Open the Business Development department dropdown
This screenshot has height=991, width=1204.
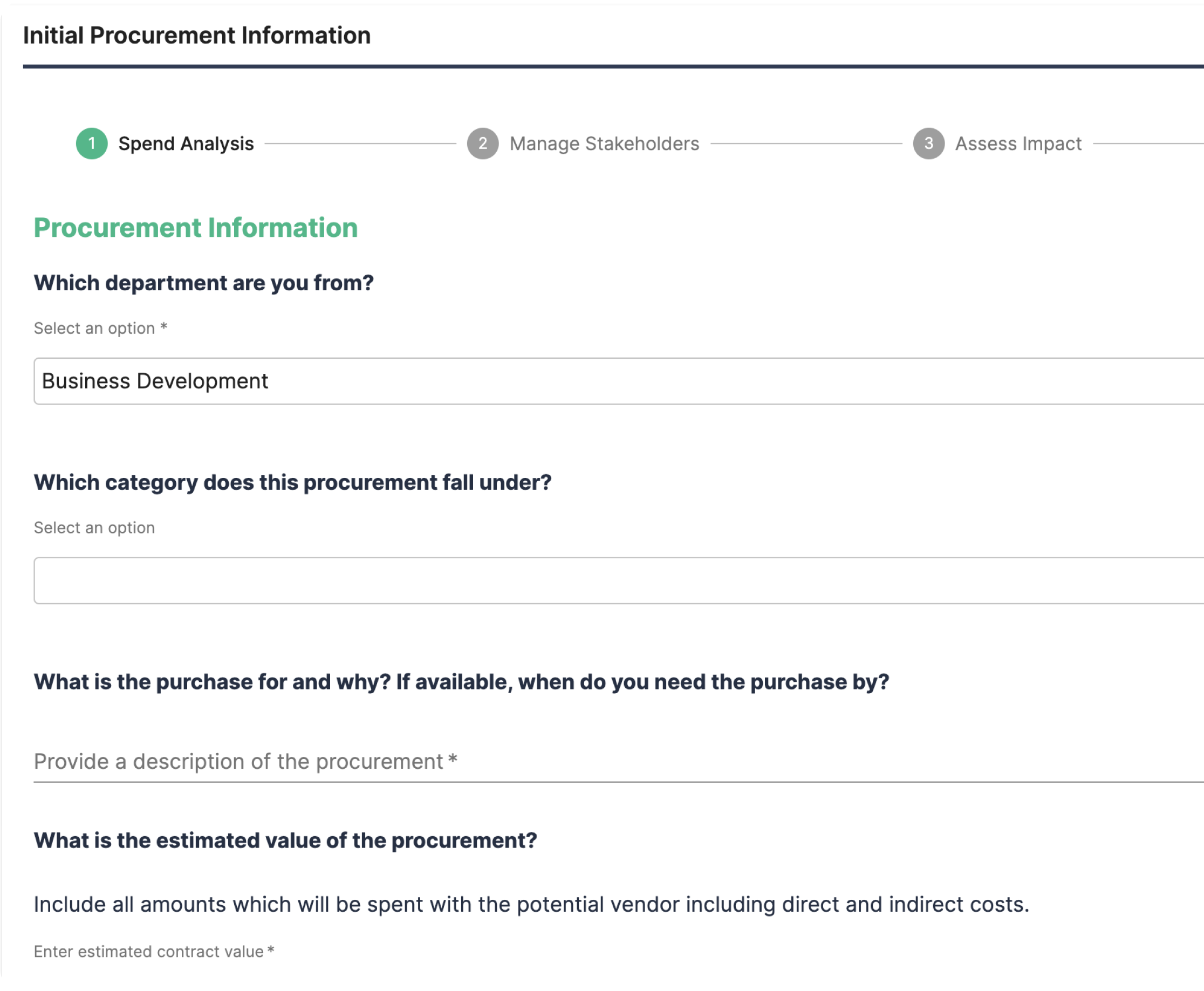[617, 381]
